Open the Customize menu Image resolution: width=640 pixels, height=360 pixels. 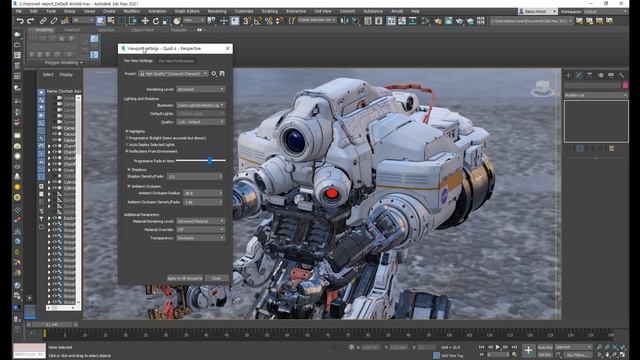(x=244, y=11)
